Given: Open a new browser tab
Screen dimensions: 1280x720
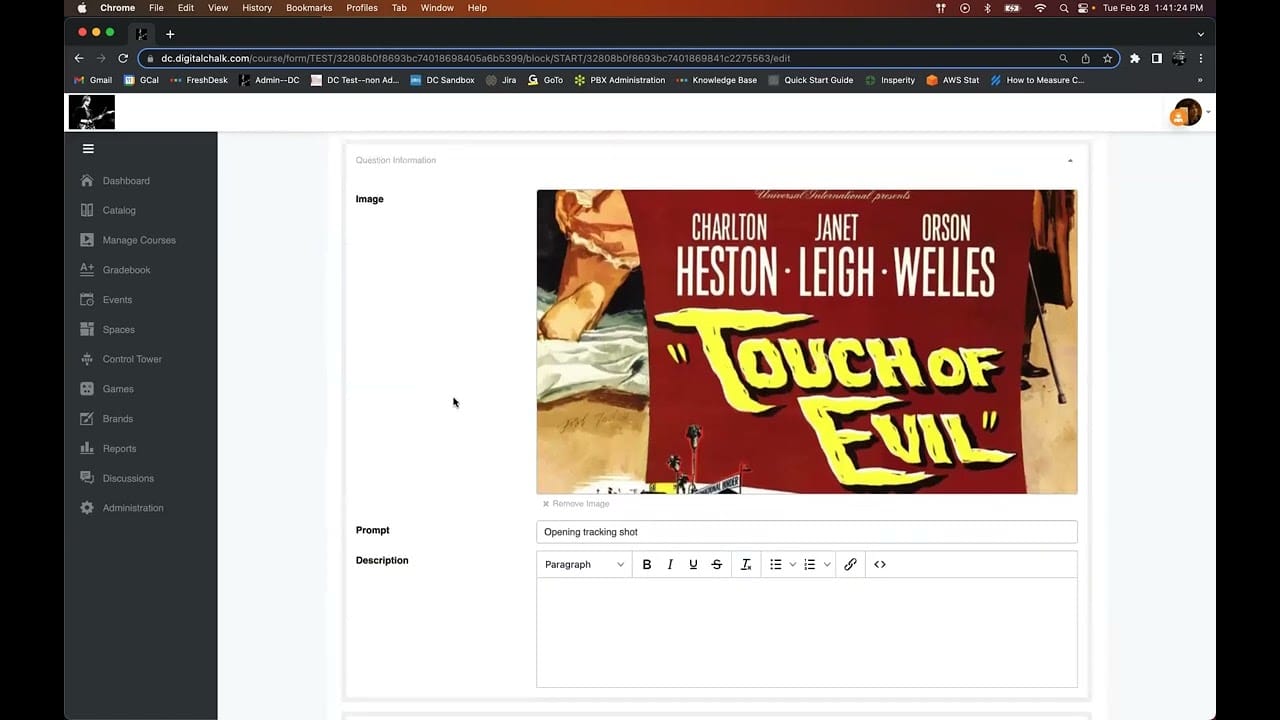Looking at the screenshot, I should pos(170,34).
